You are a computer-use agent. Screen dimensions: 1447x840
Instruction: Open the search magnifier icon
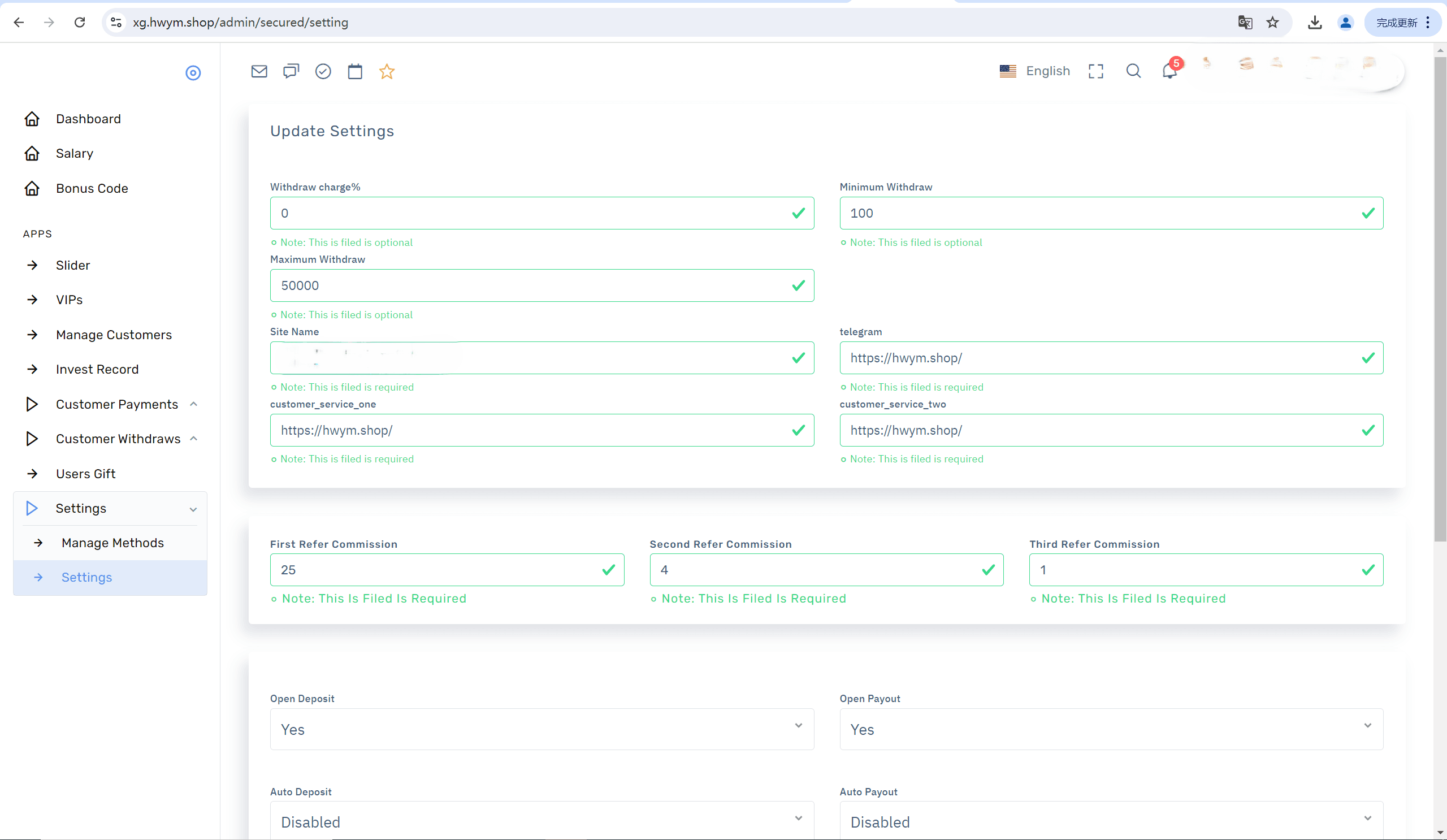pyautogui.click(x=1133, y=71)
